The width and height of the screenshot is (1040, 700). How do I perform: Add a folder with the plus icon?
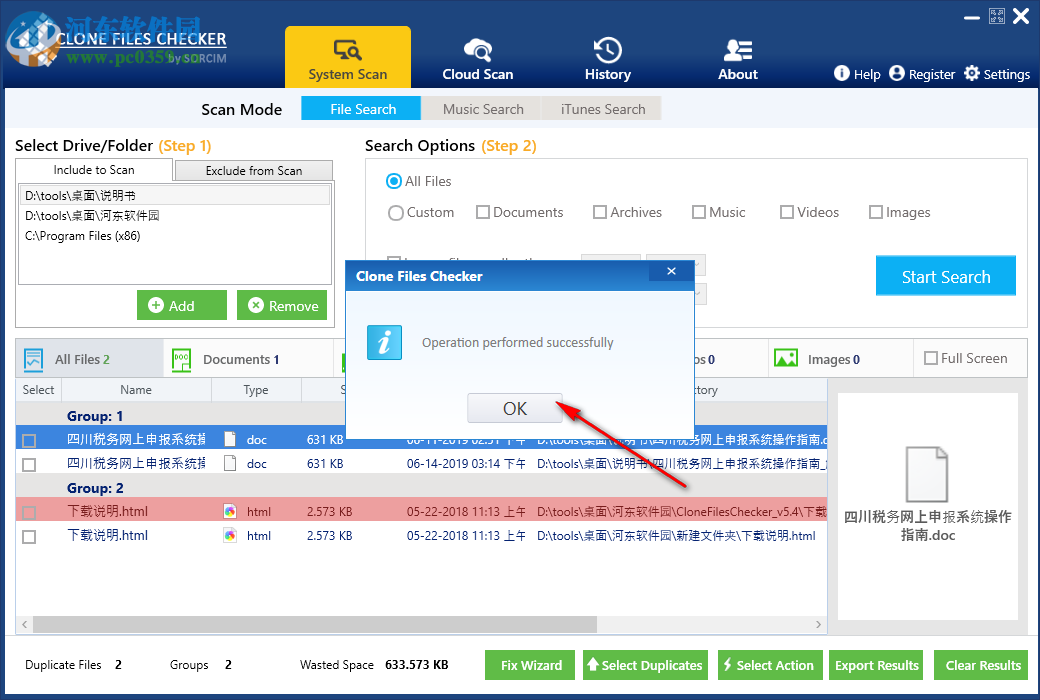(181, 304)
